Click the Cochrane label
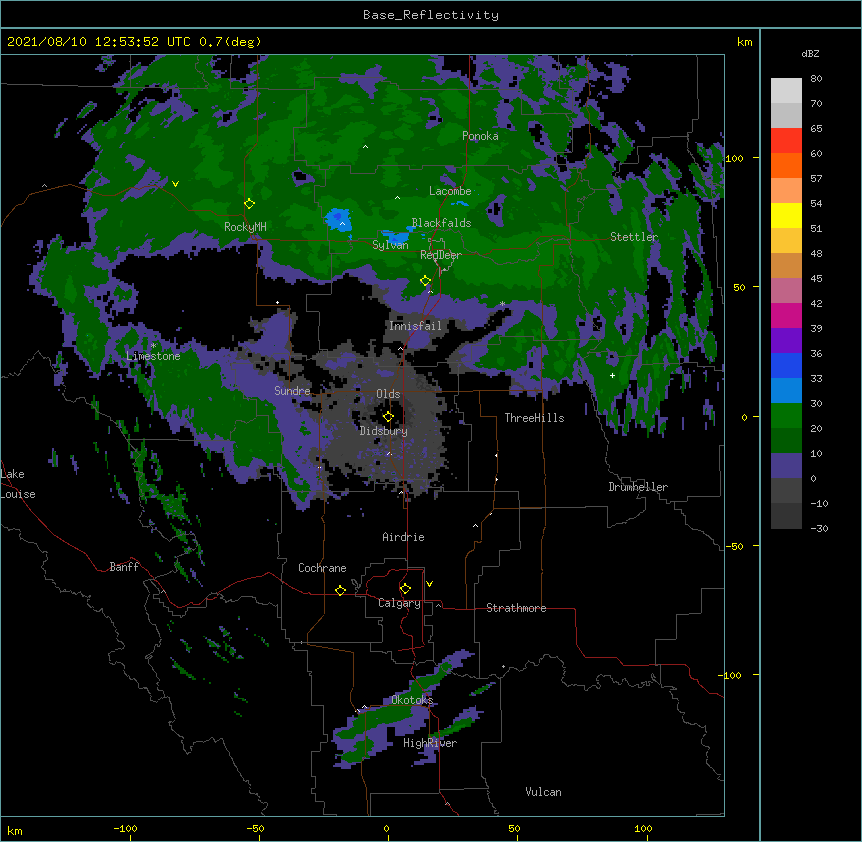Screen dimensions: 862x842 322,568
